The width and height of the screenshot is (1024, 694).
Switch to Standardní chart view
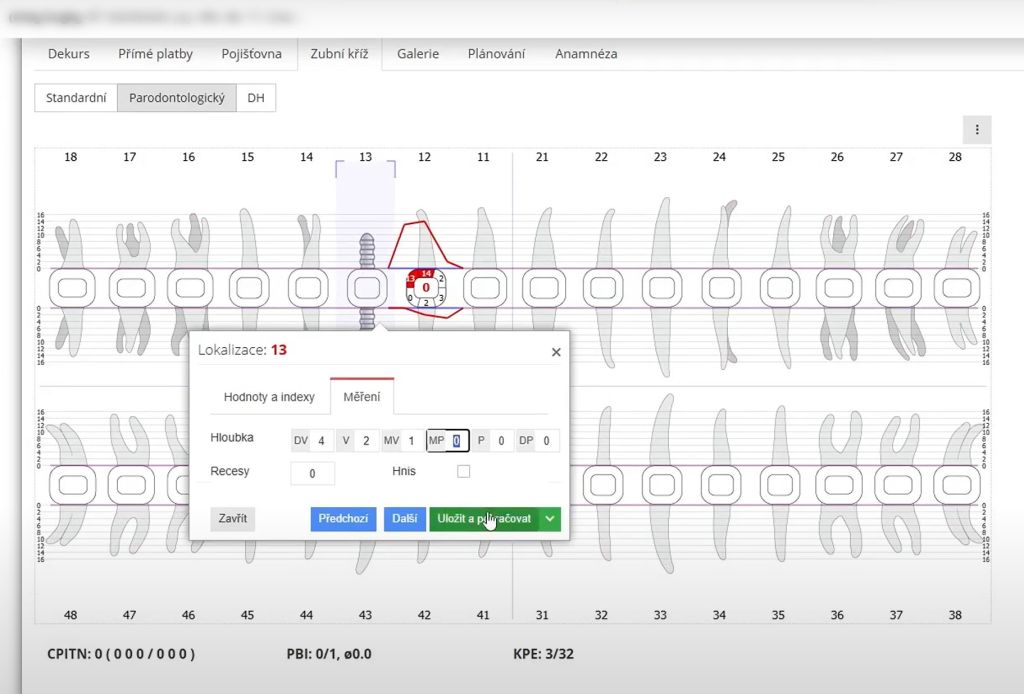tap(76, 98)
